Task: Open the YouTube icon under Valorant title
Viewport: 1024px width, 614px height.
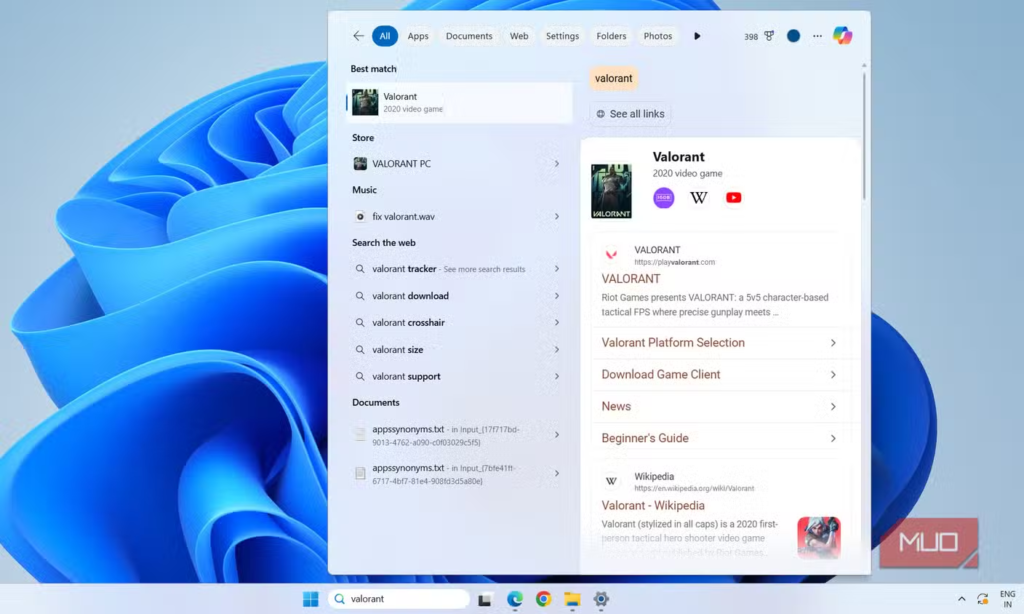Action: [734, 198]
